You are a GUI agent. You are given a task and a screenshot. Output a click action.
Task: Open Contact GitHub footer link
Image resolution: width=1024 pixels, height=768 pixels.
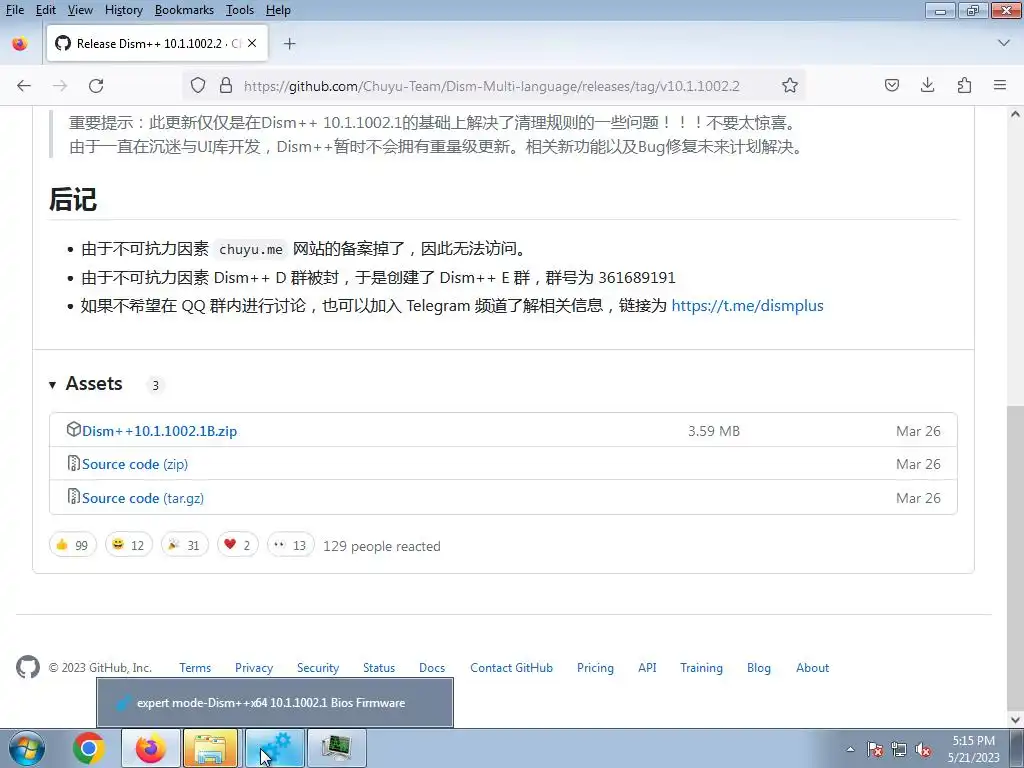[511, 667]
